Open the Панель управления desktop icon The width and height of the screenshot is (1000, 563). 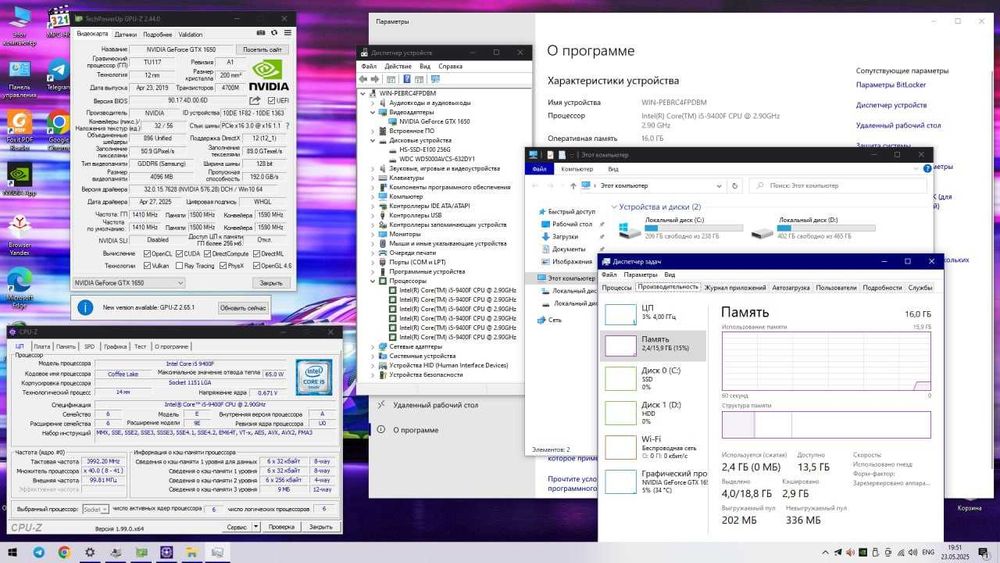click(x=19, y=80)
